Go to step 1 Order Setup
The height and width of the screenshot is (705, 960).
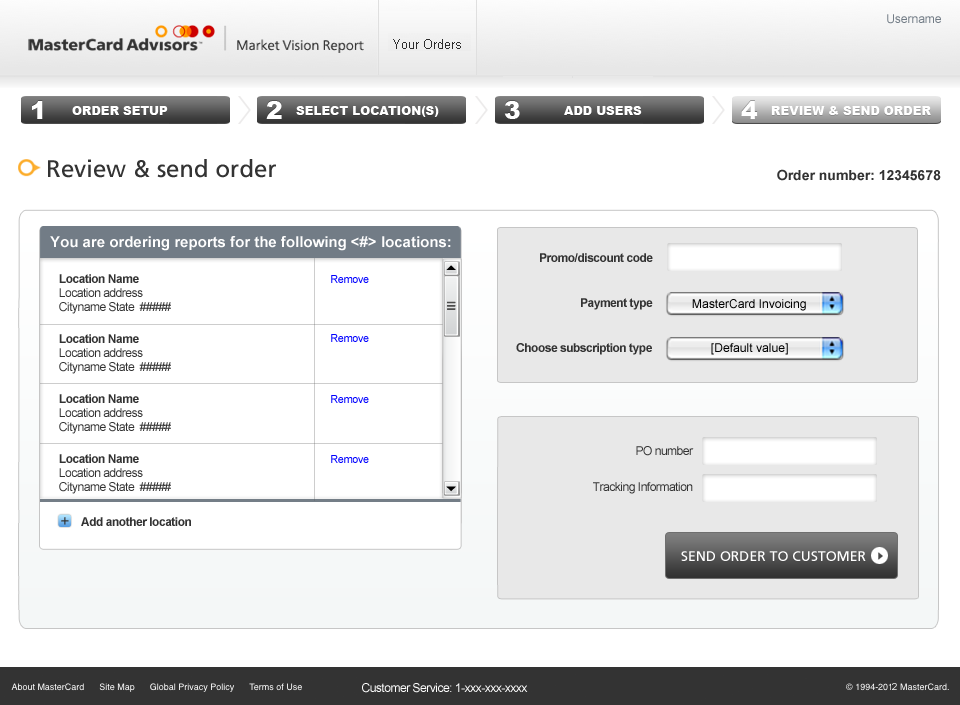click(x=125, y=110)
